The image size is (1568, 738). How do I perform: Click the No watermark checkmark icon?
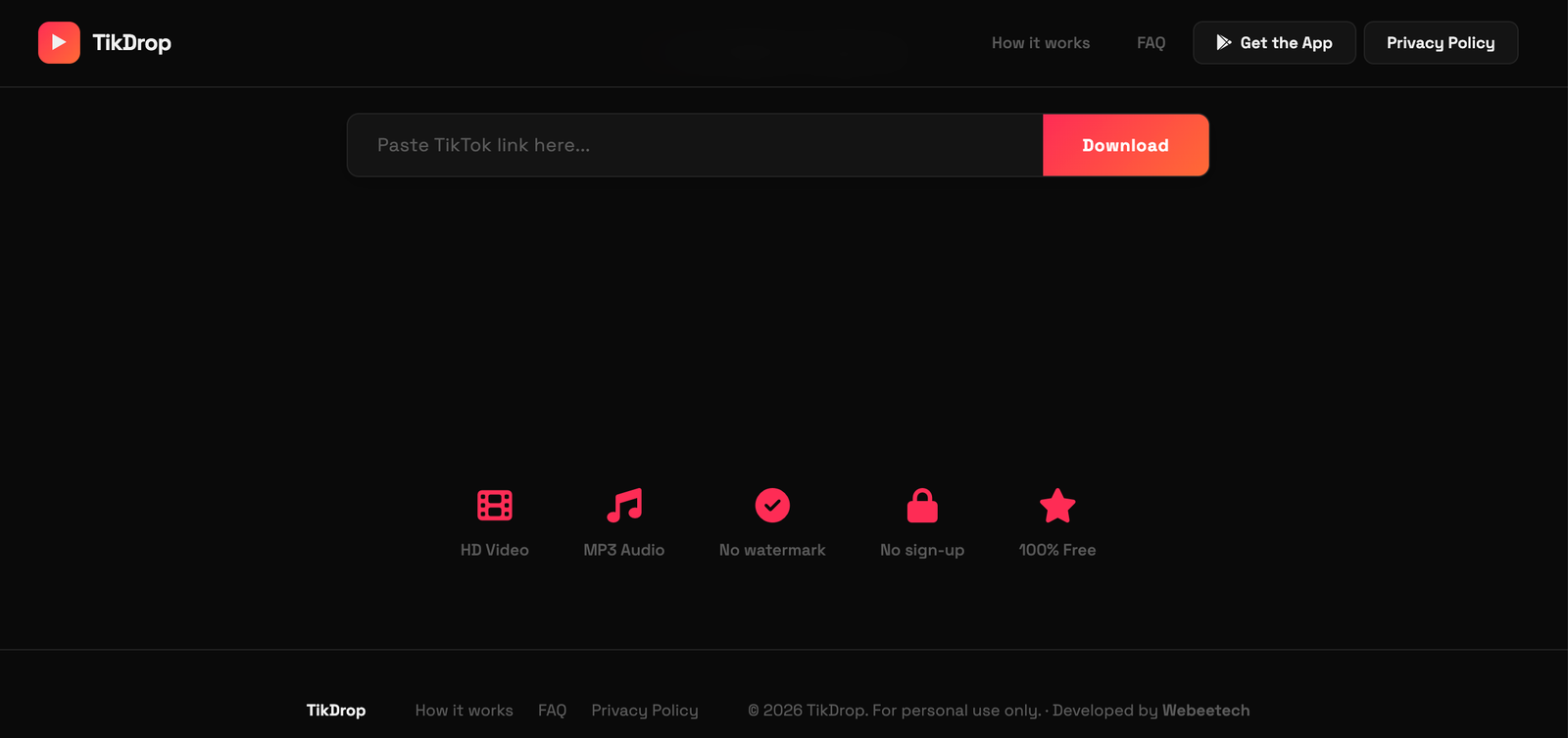(772, 506)
